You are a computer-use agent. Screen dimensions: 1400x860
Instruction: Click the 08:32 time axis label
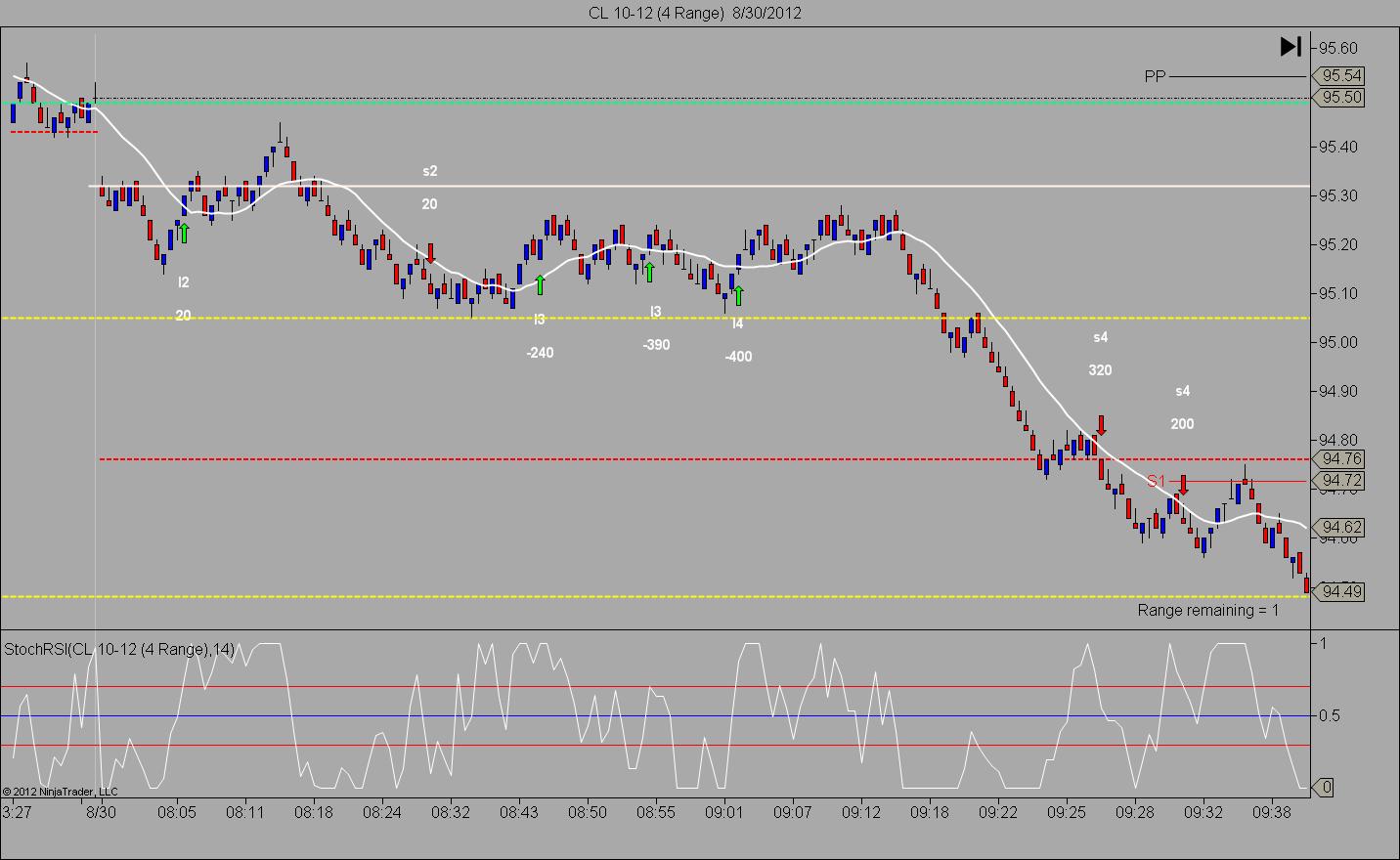click(451, 812)
